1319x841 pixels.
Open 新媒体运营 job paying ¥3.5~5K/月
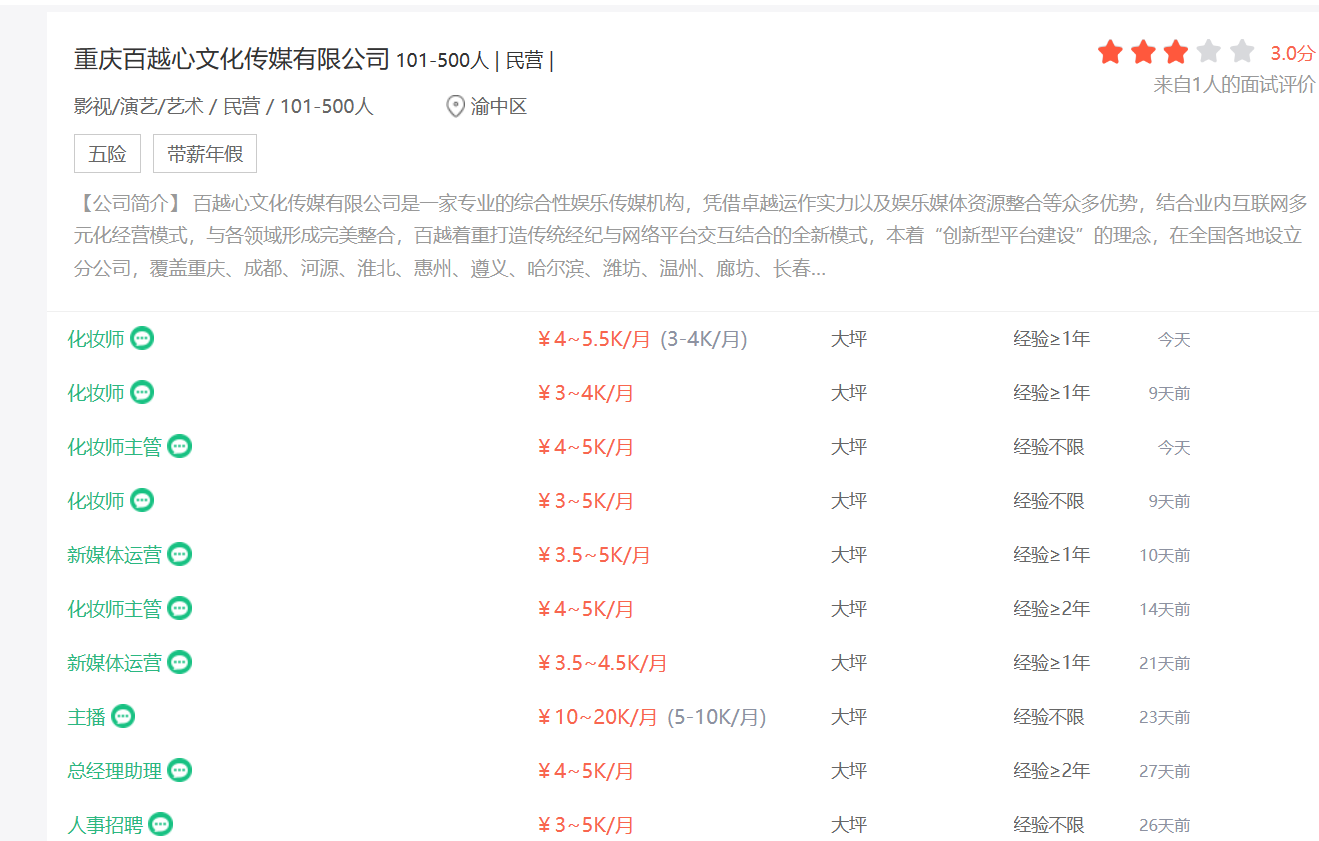[x=114, y=555]
